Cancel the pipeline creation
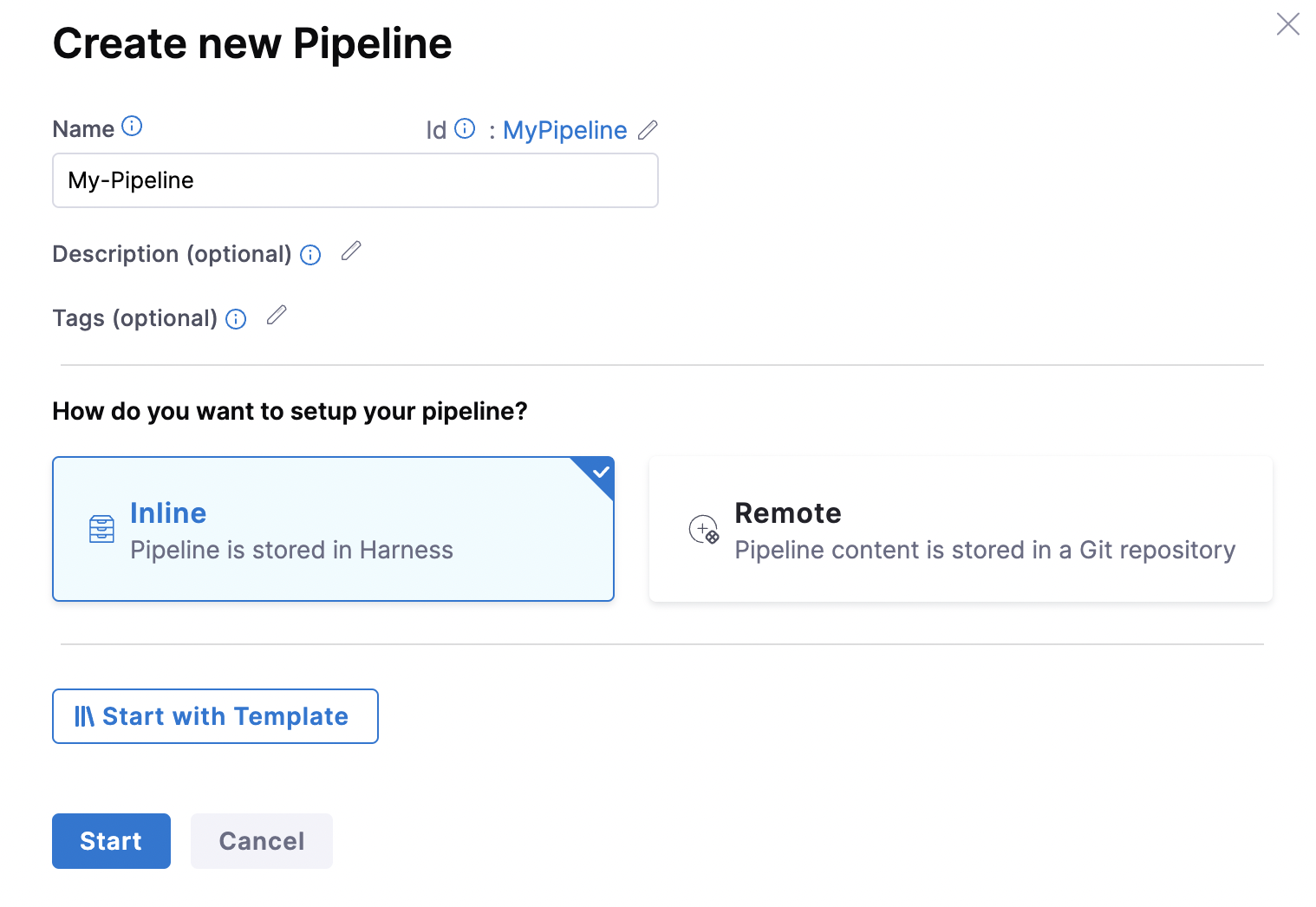 (262, 841)
